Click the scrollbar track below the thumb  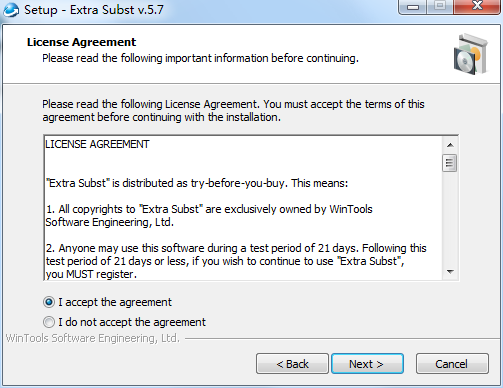[x=450, y=218]
